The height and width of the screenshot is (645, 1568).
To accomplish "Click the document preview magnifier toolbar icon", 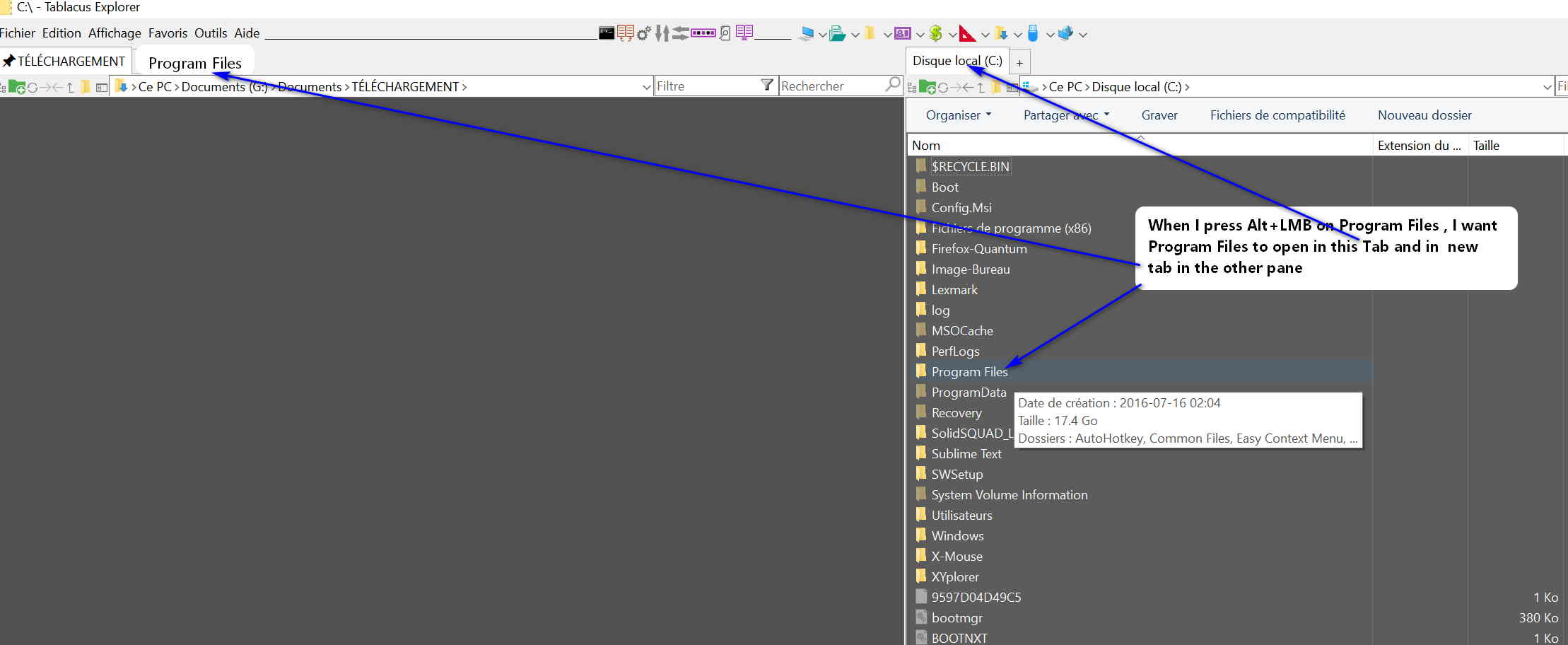I will coord(725,33).
